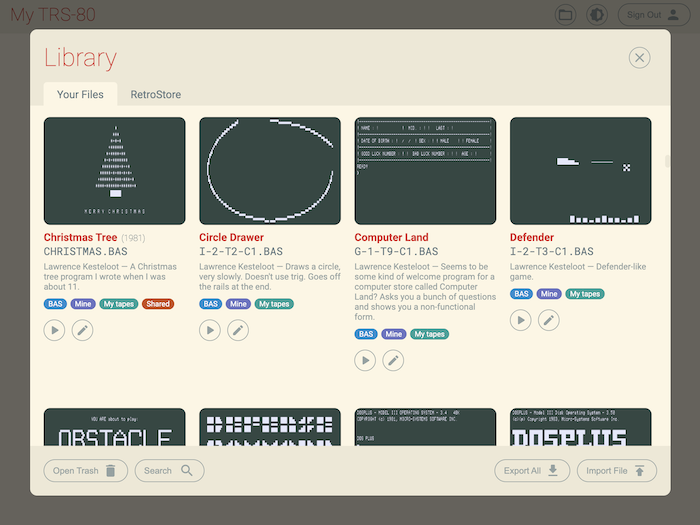Click the Circle Drawer title
This screenshot has height=525, width=700.
click(x=231, y=238)
